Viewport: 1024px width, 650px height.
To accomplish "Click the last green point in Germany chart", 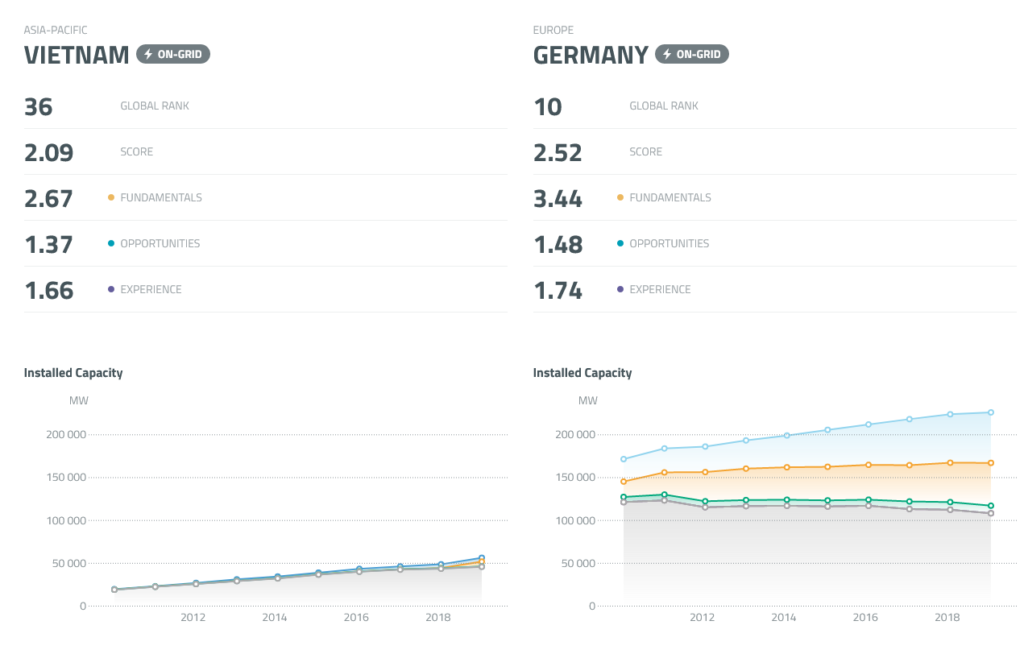I will click(991, 506).
